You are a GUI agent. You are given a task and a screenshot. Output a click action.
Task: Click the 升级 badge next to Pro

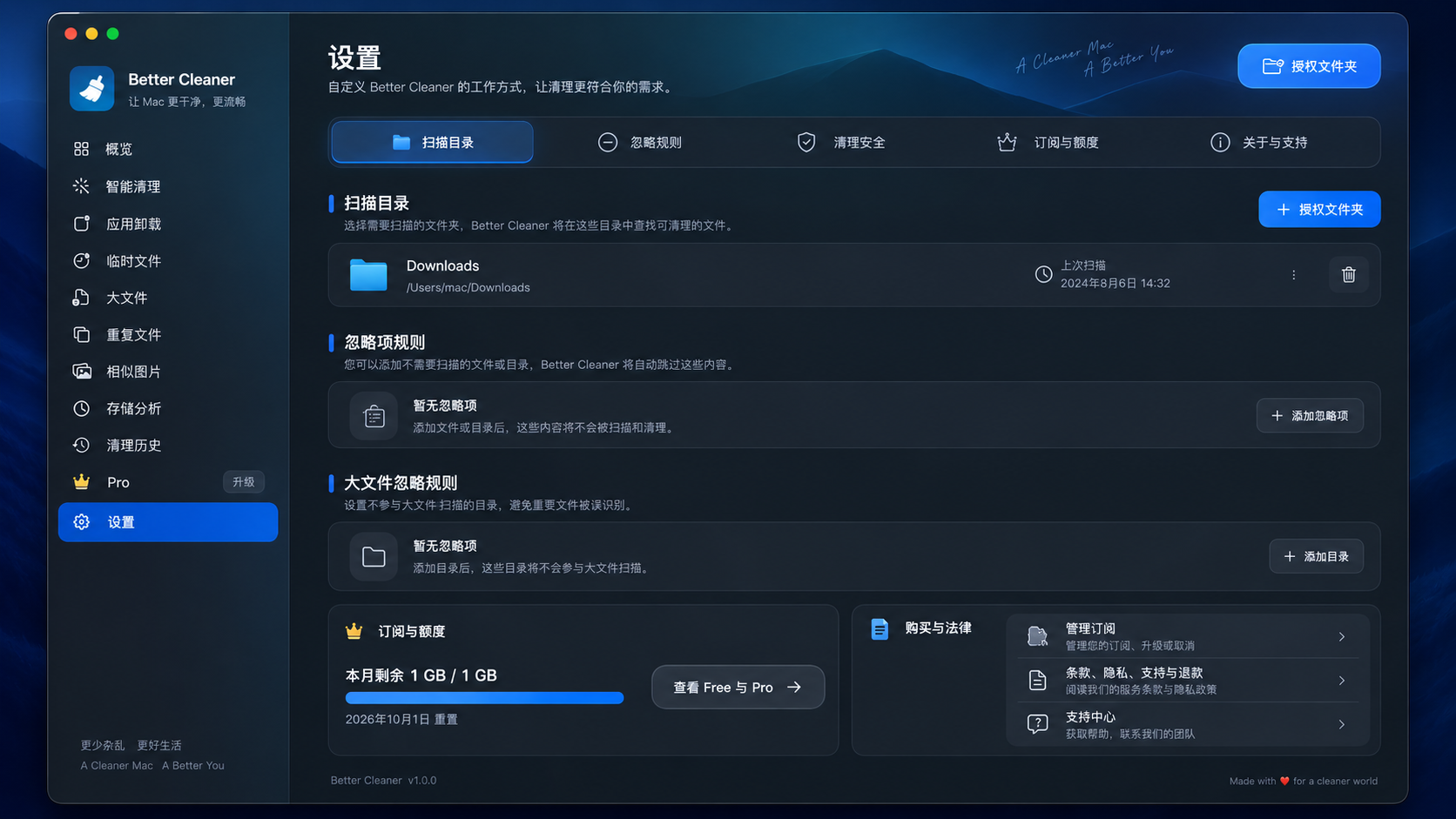243,481
